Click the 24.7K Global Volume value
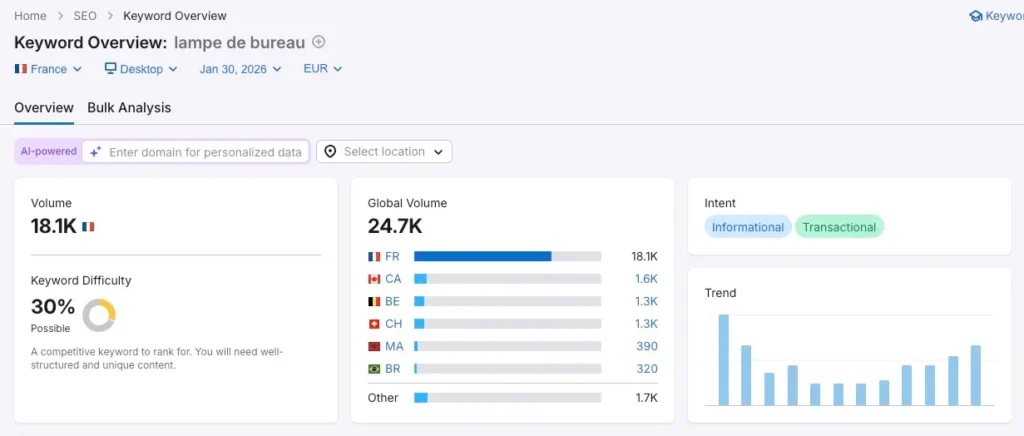Viewport: 1024px width, 436px height. [x=394, y=226]
